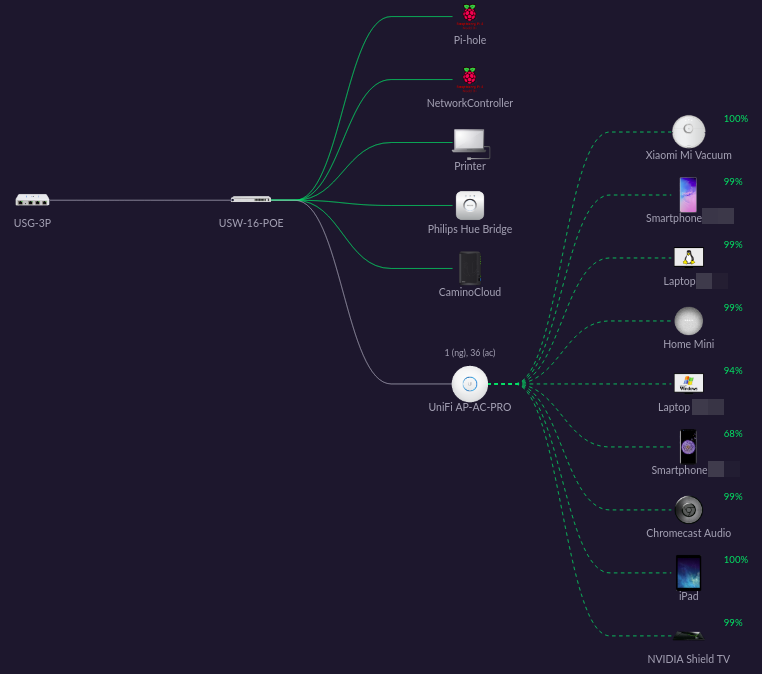This screenshot has width=762, height=674.
Task: Select the NetworkController raspberry icon
Action: 469,80
